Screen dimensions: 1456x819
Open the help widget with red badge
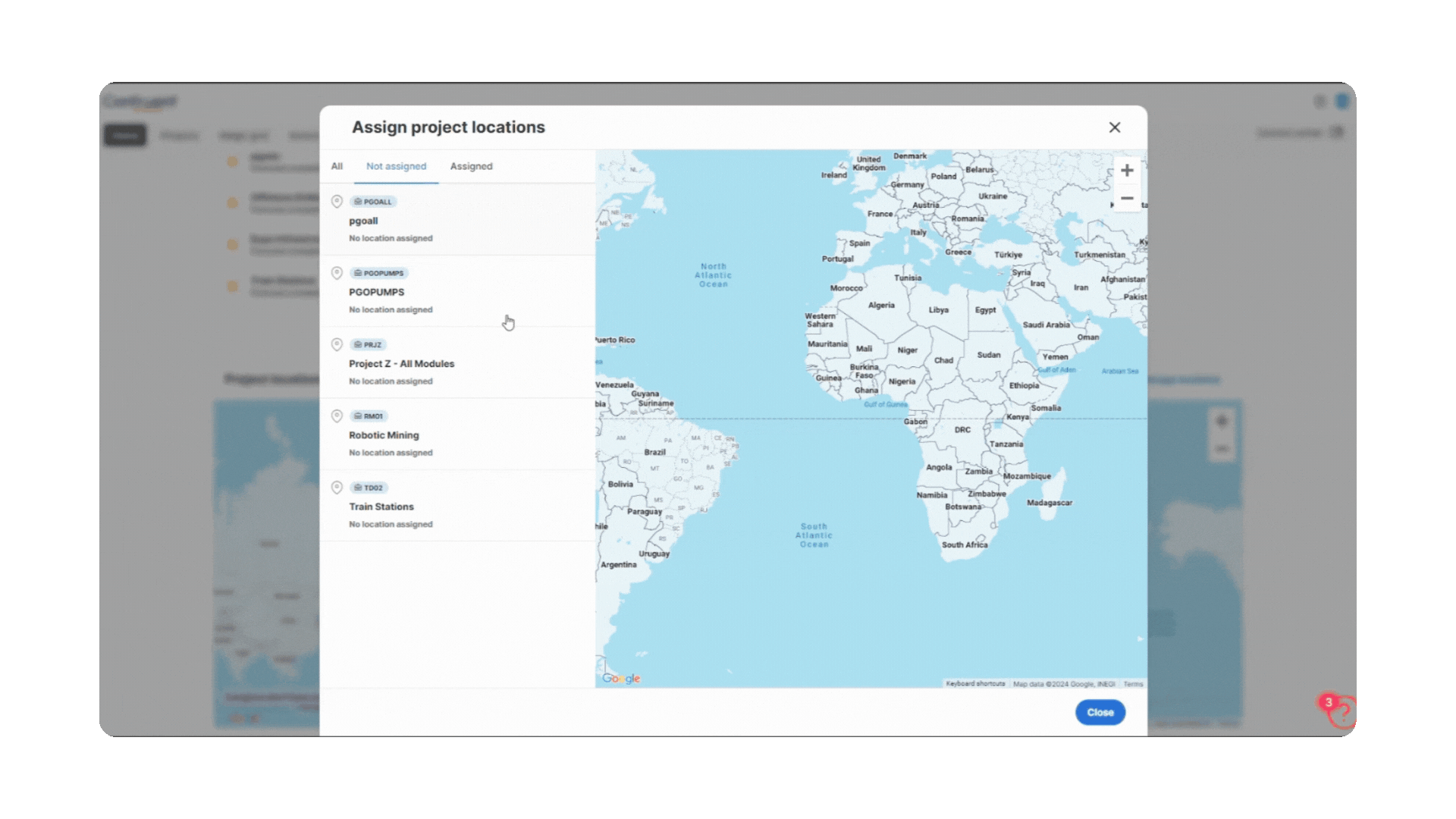[x=1341, y=711]
